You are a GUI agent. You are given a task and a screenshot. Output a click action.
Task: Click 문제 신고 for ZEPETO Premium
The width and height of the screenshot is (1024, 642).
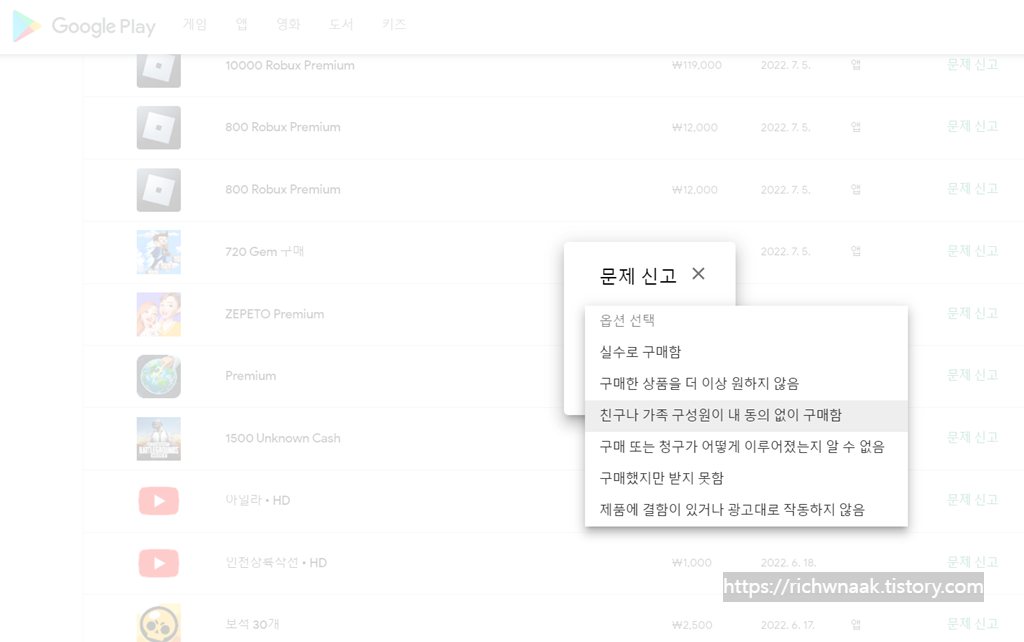tap(972, 313)
